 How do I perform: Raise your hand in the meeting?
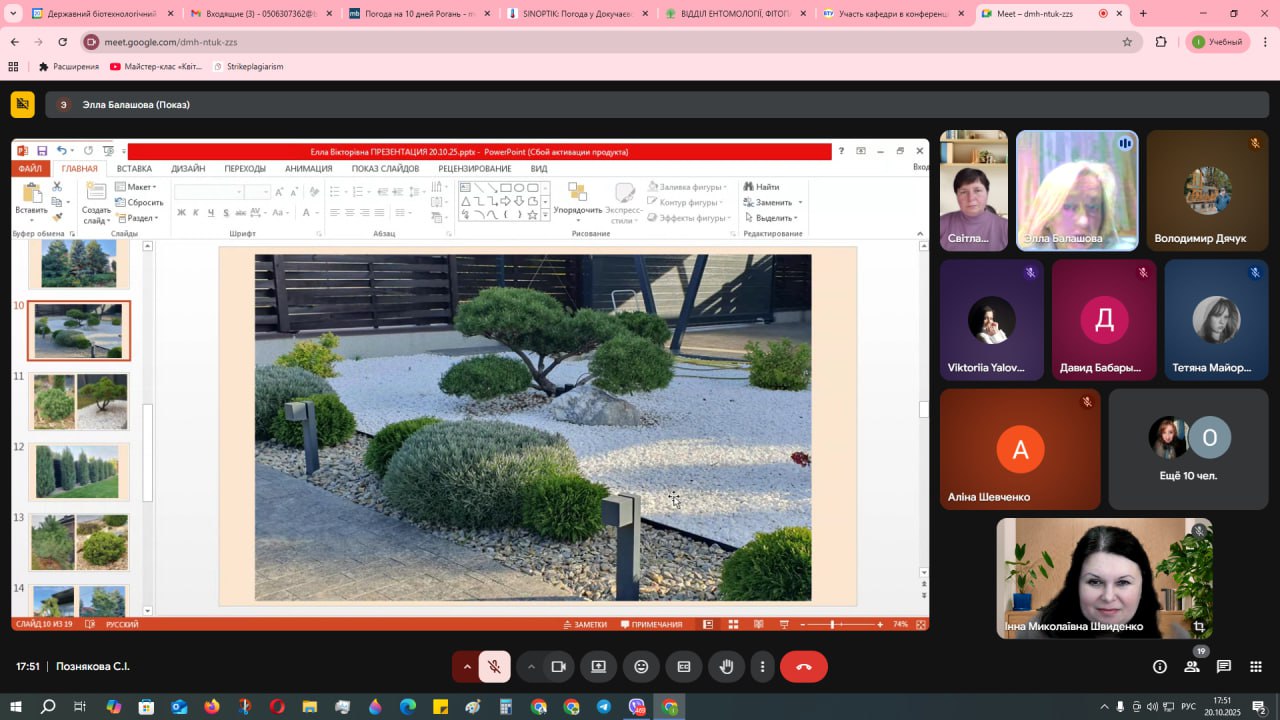coord(727,667)
